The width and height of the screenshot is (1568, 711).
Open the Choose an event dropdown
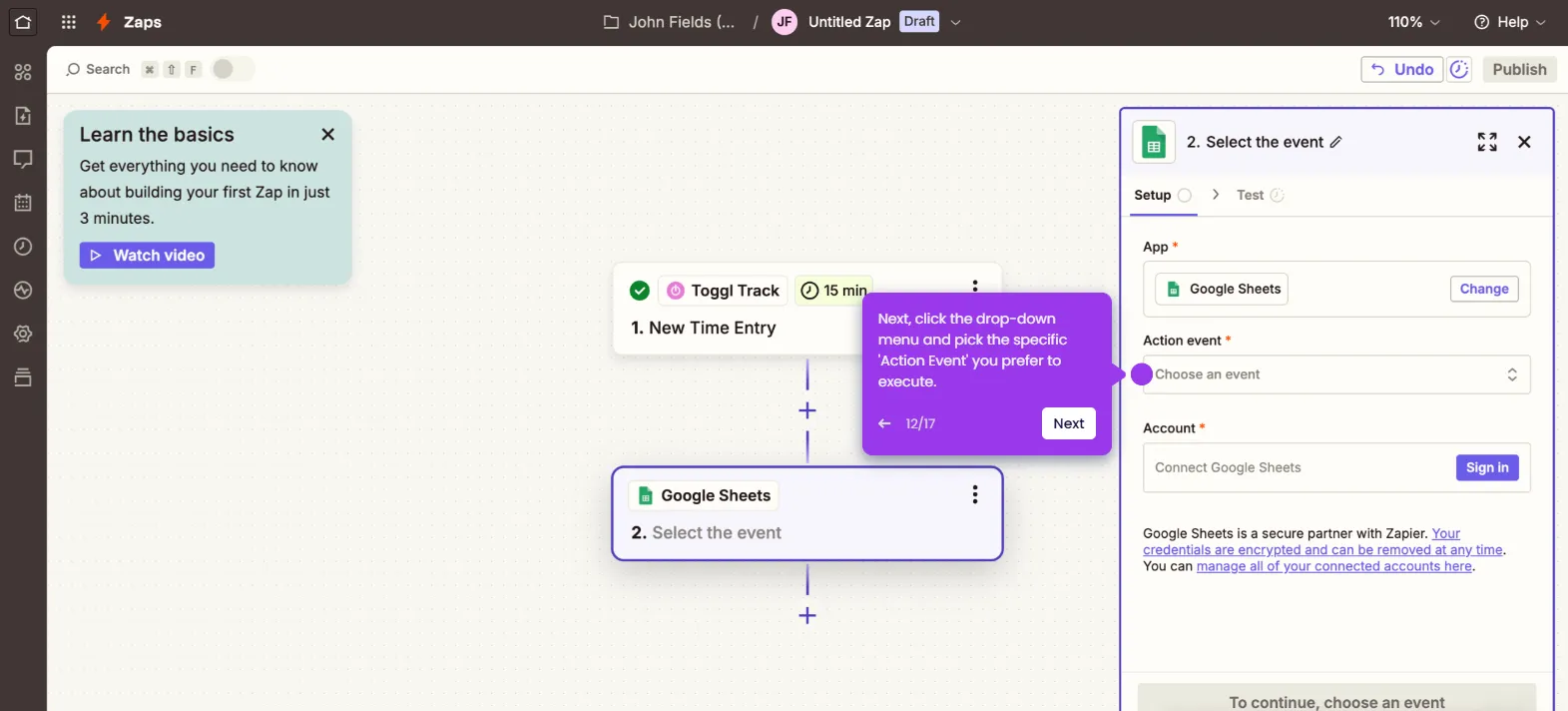coord(1336,374)
